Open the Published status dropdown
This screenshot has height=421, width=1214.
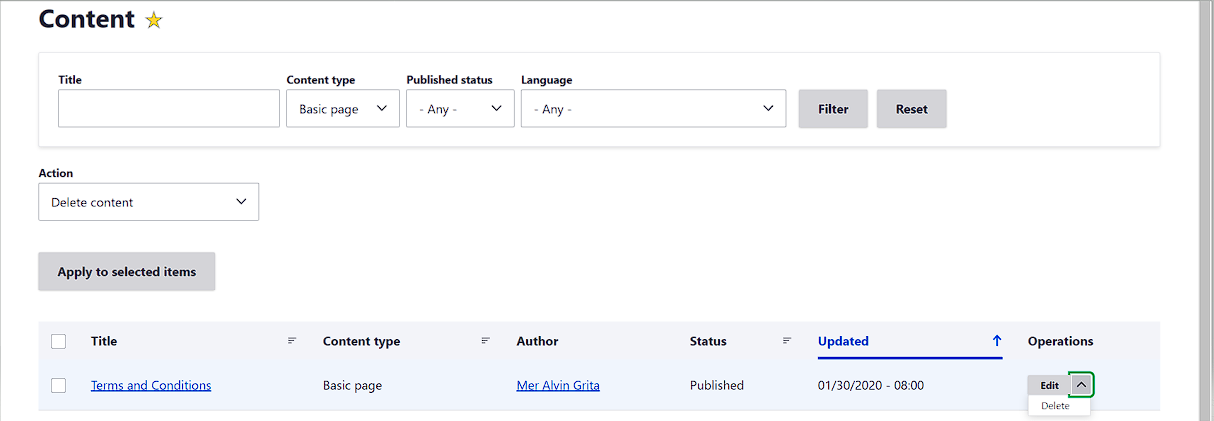pyautogui.click(x=460, y=109)
